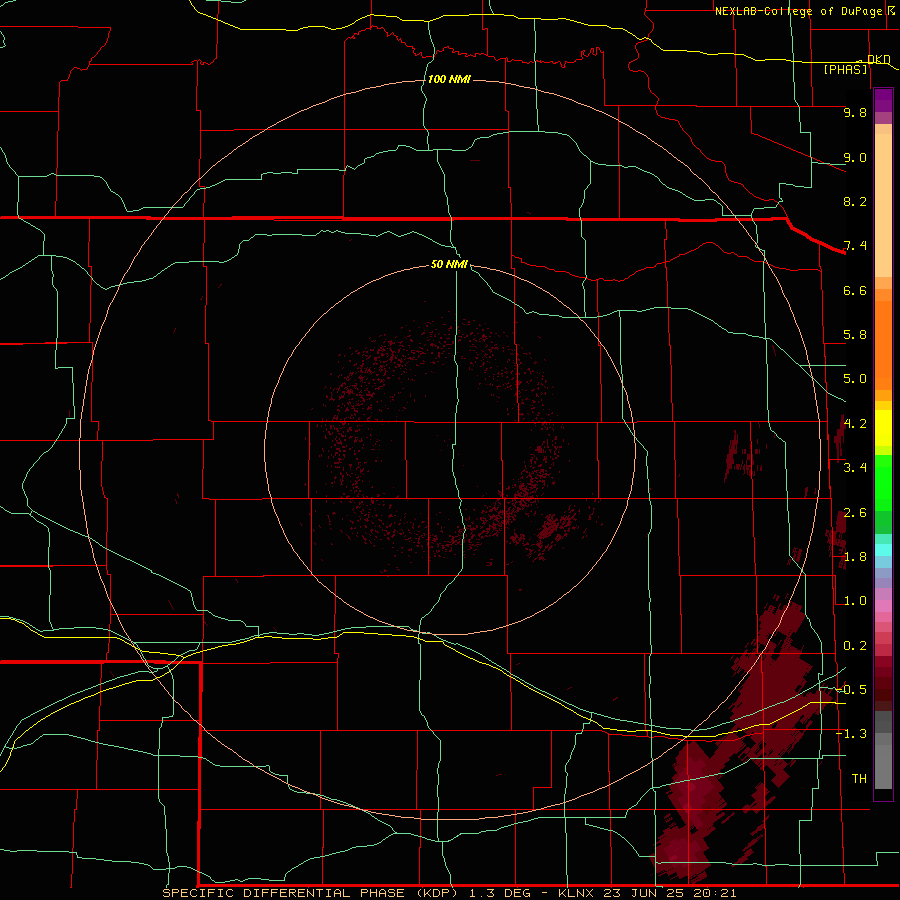Click the 1.0 value on the color scale
Screen dimensions: 900x900
855,601
